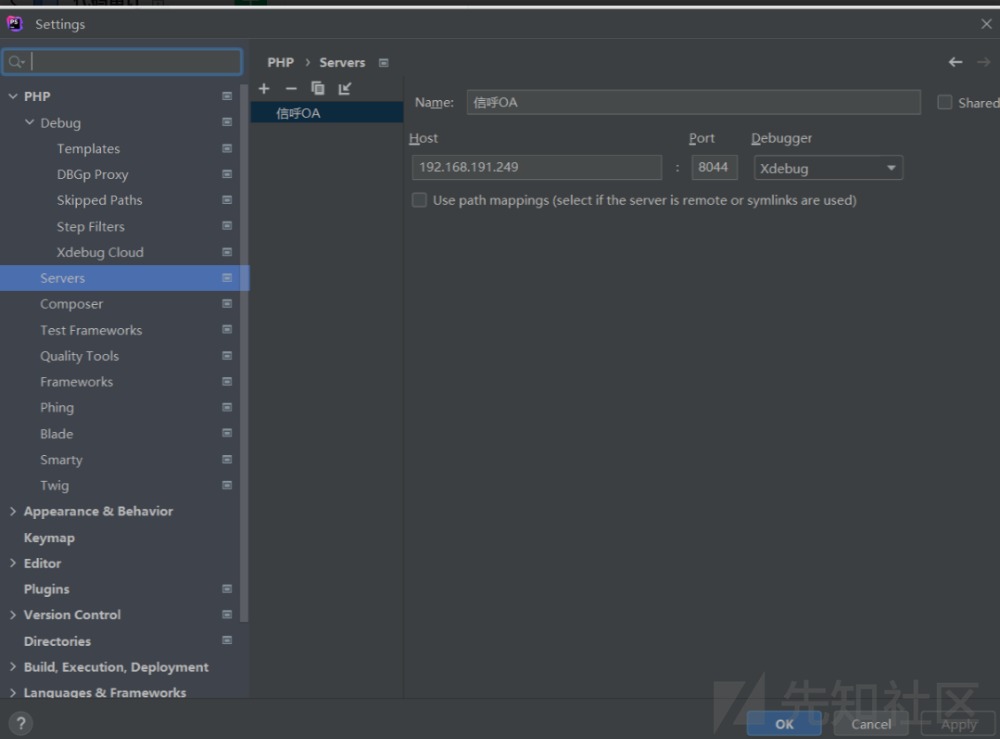Image resolution: width=1000 pixels, height=739 pixels.
Task: Click project-level icon beside Servers breadcrumb
Action: (x=384, y=63)
